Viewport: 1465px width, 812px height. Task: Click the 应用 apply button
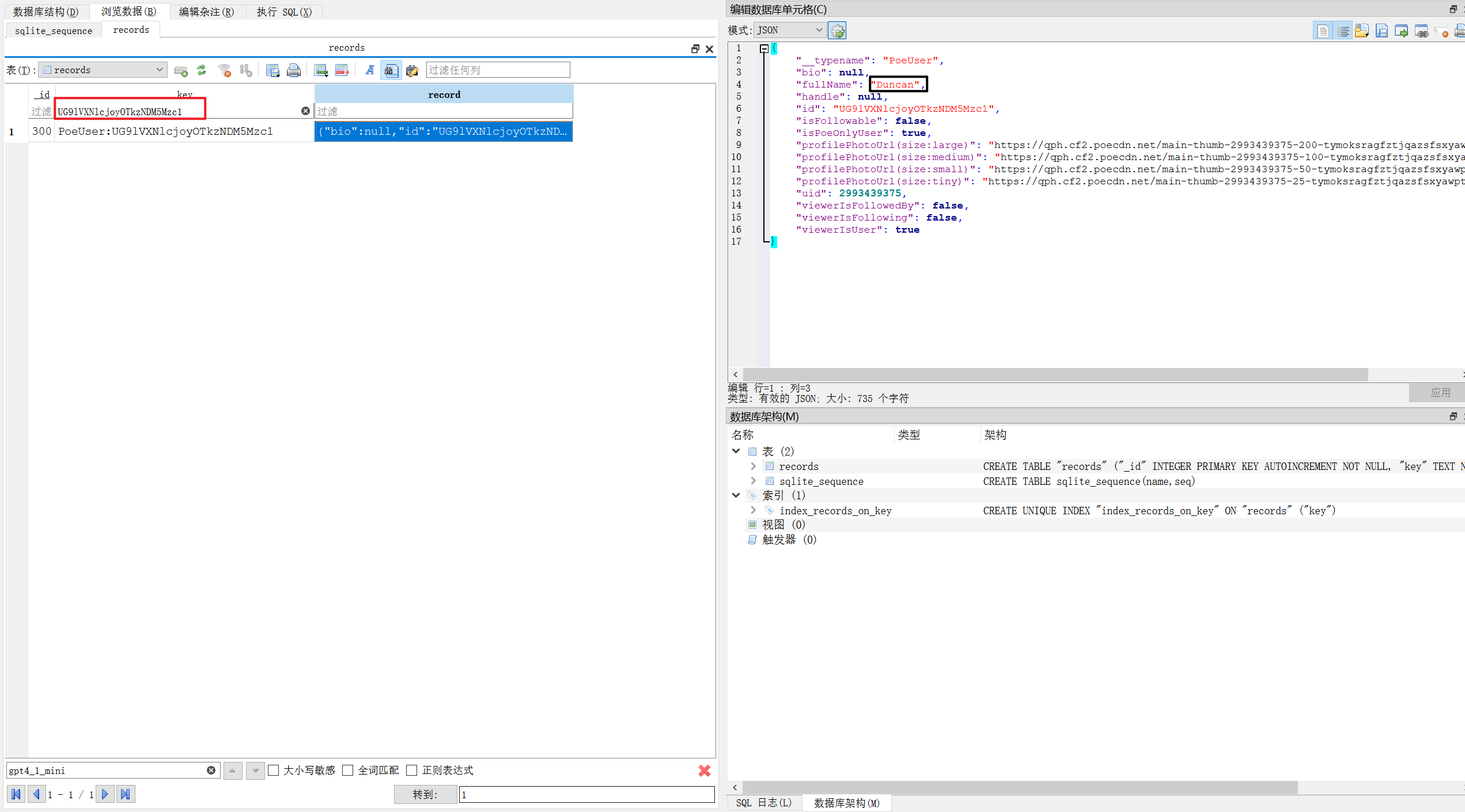tap(1440, 393)
